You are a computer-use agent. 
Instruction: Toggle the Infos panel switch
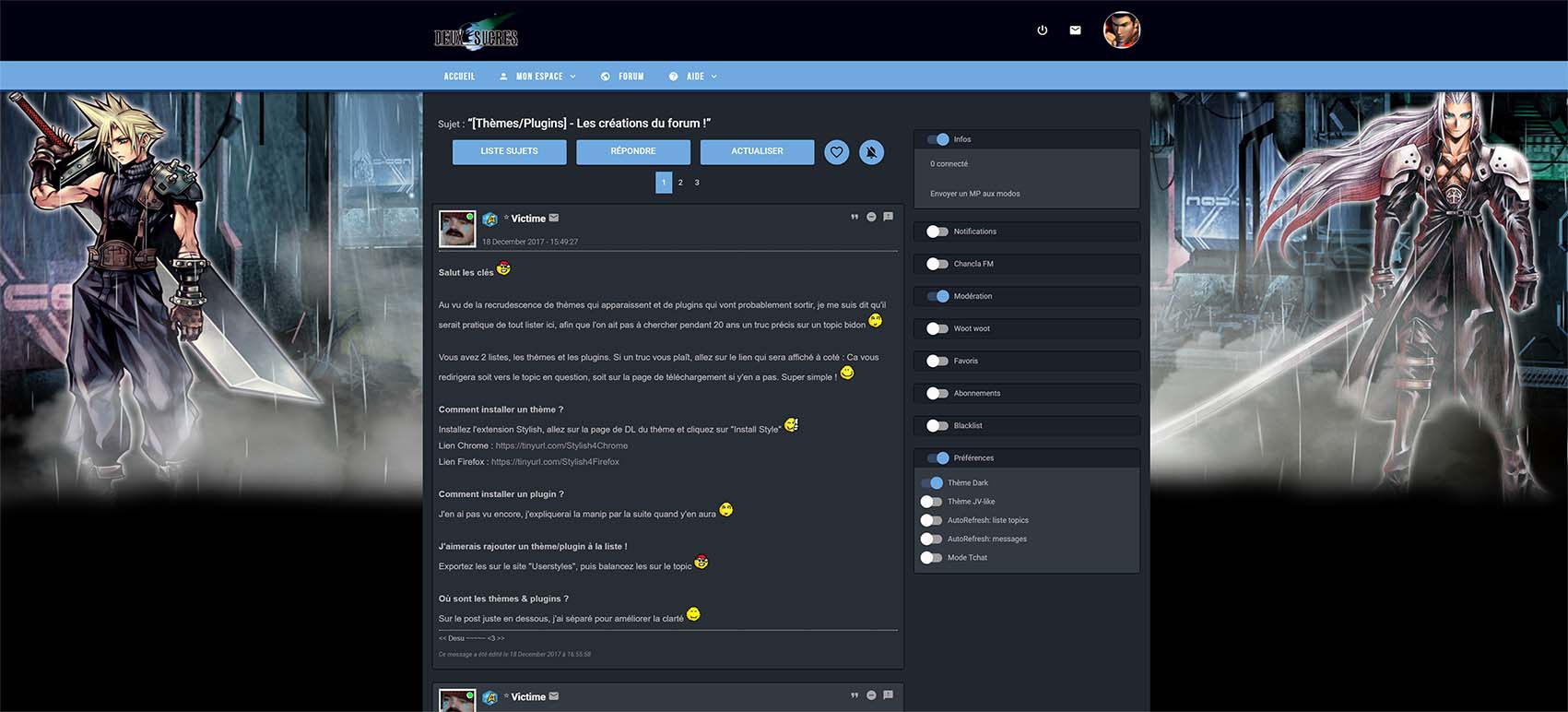click(x=938, y=139)
